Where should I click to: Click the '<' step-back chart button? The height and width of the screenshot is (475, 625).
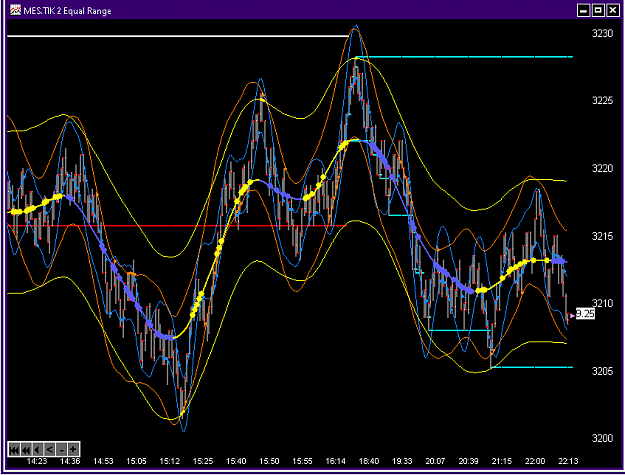pos(49,450)
